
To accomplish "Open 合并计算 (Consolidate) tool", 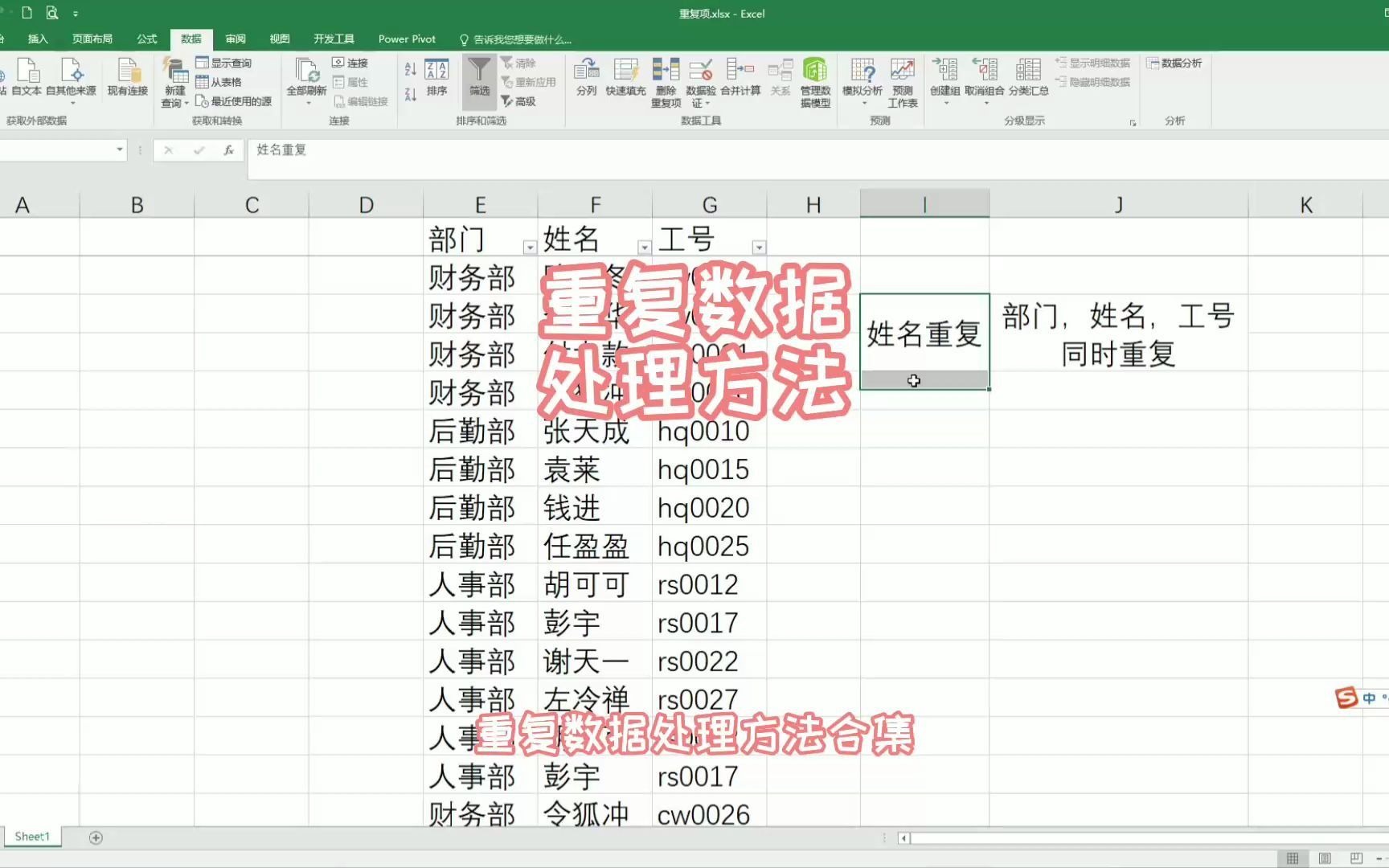I will tap(740, 80).
